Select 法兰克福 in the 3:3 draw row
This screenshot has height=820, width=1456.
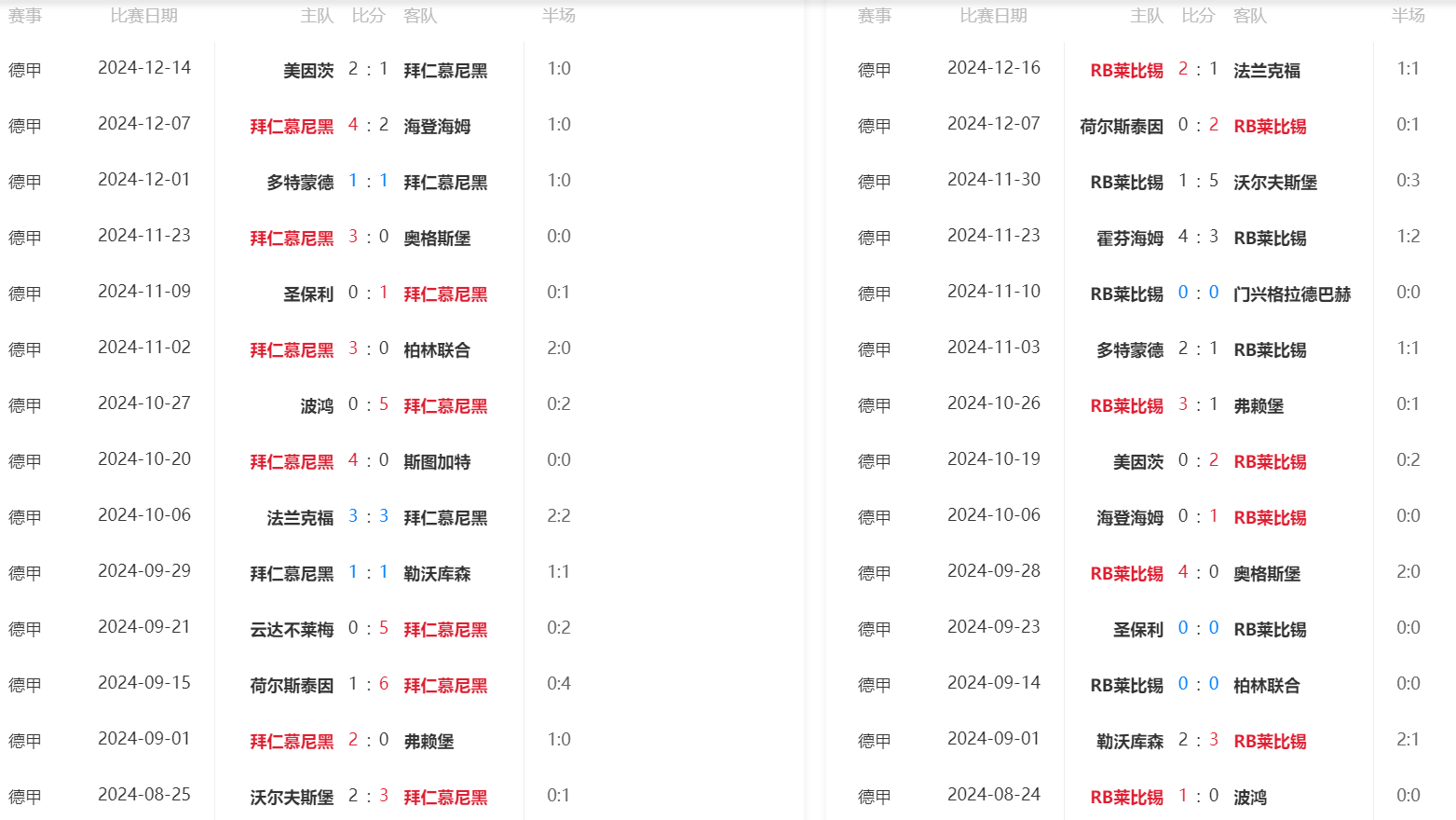(x=300, y=518)
